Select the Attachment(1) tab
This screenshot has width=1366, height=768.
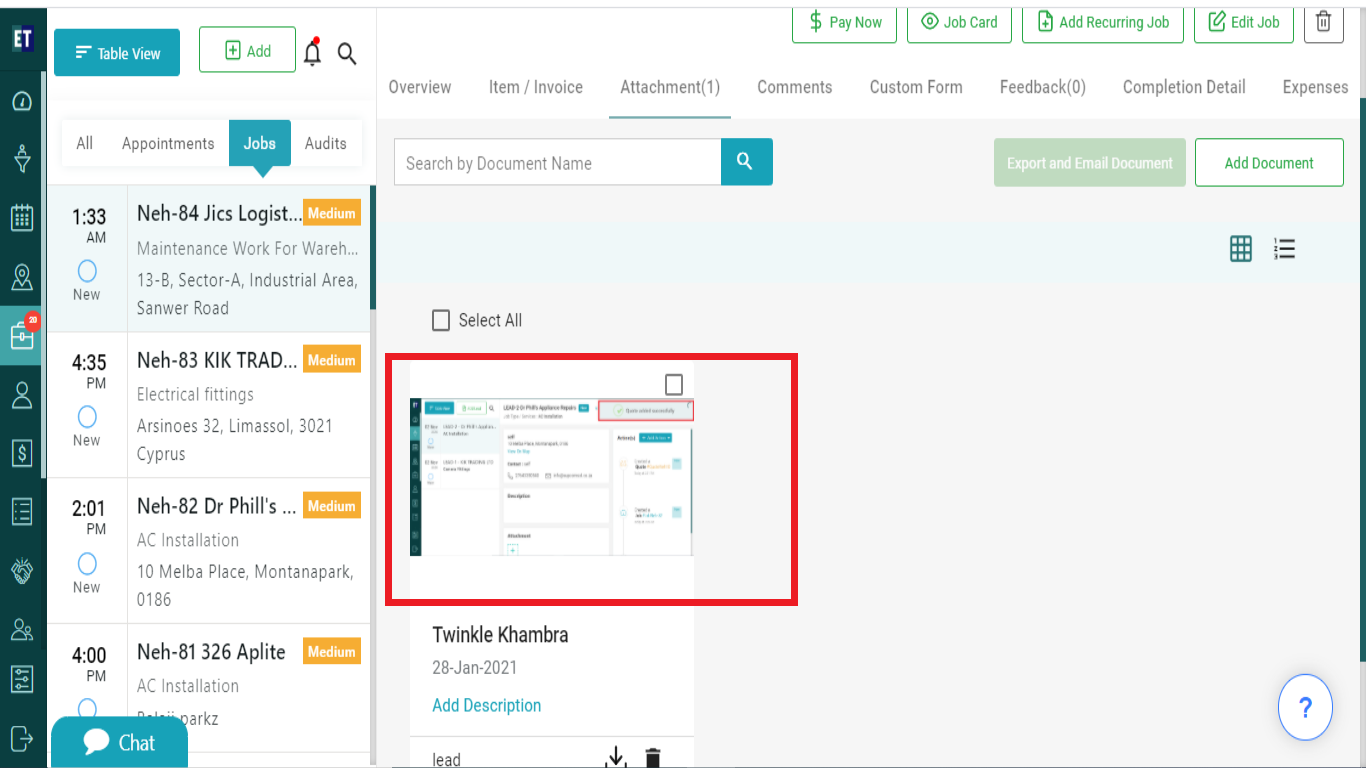(670, 87)
